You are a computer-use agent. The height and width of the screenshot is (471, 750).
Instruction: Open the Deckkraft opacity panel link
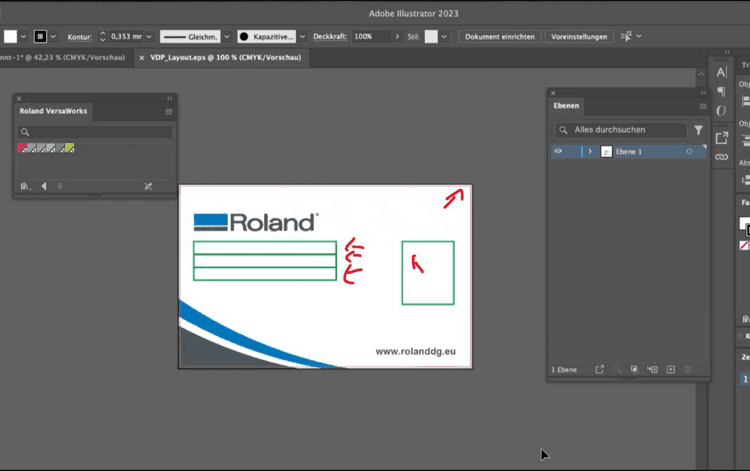(x=330, y=37)
